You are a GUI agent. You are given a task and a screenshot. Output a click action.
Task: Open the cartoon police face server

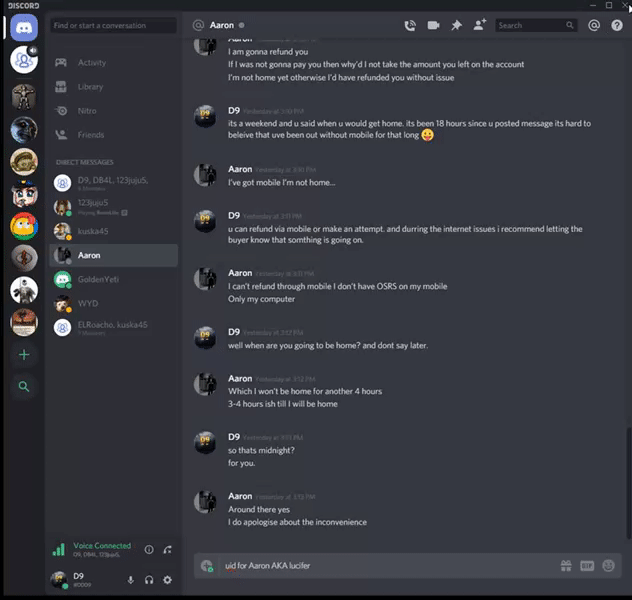[x=24, y=194]
